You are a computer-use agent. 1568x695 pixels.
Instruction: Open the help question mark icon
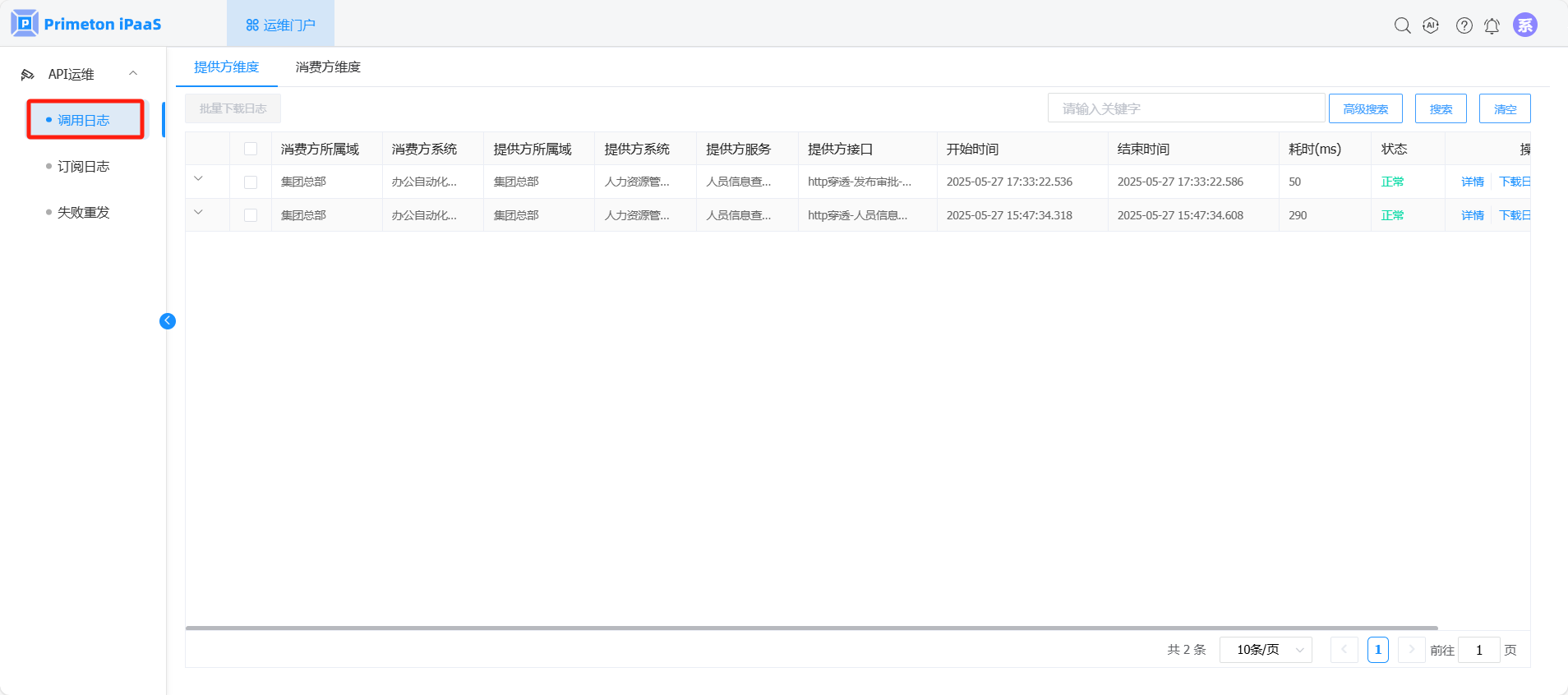point(1464,25)
